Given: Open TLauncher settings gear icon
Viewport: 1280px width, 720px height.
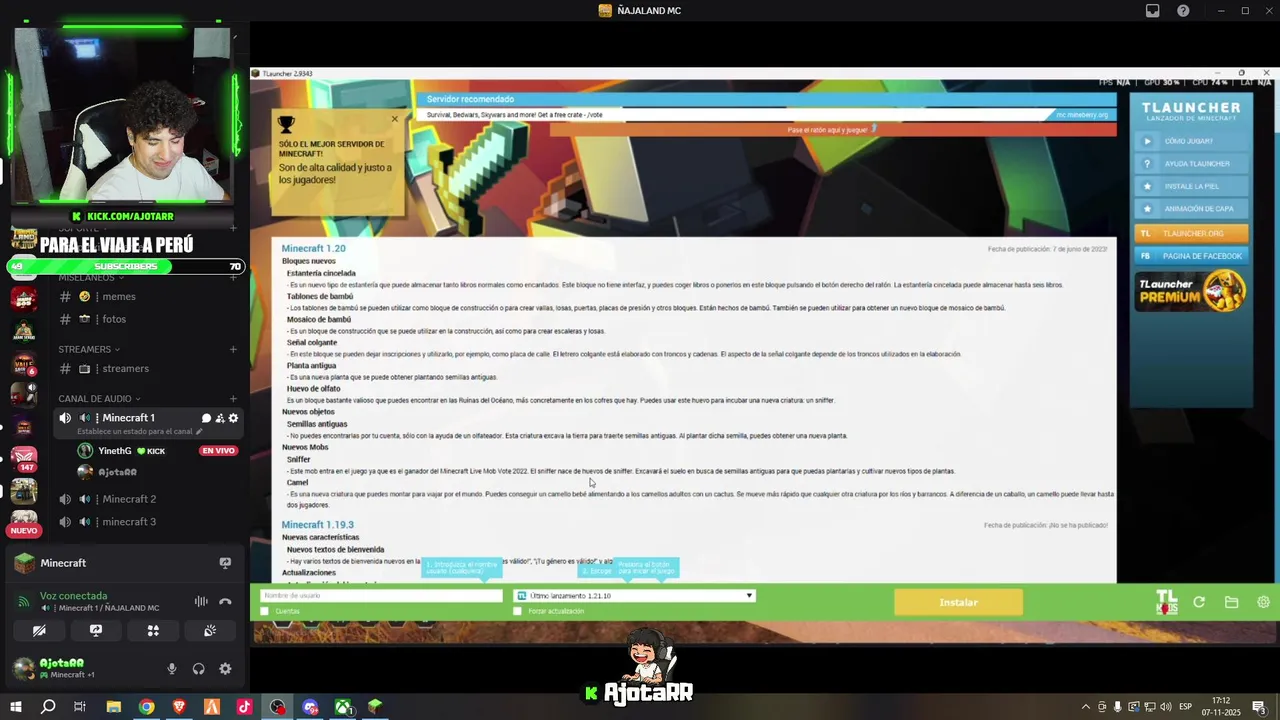Looking at the screenshot, I should tap(1263, 602).
